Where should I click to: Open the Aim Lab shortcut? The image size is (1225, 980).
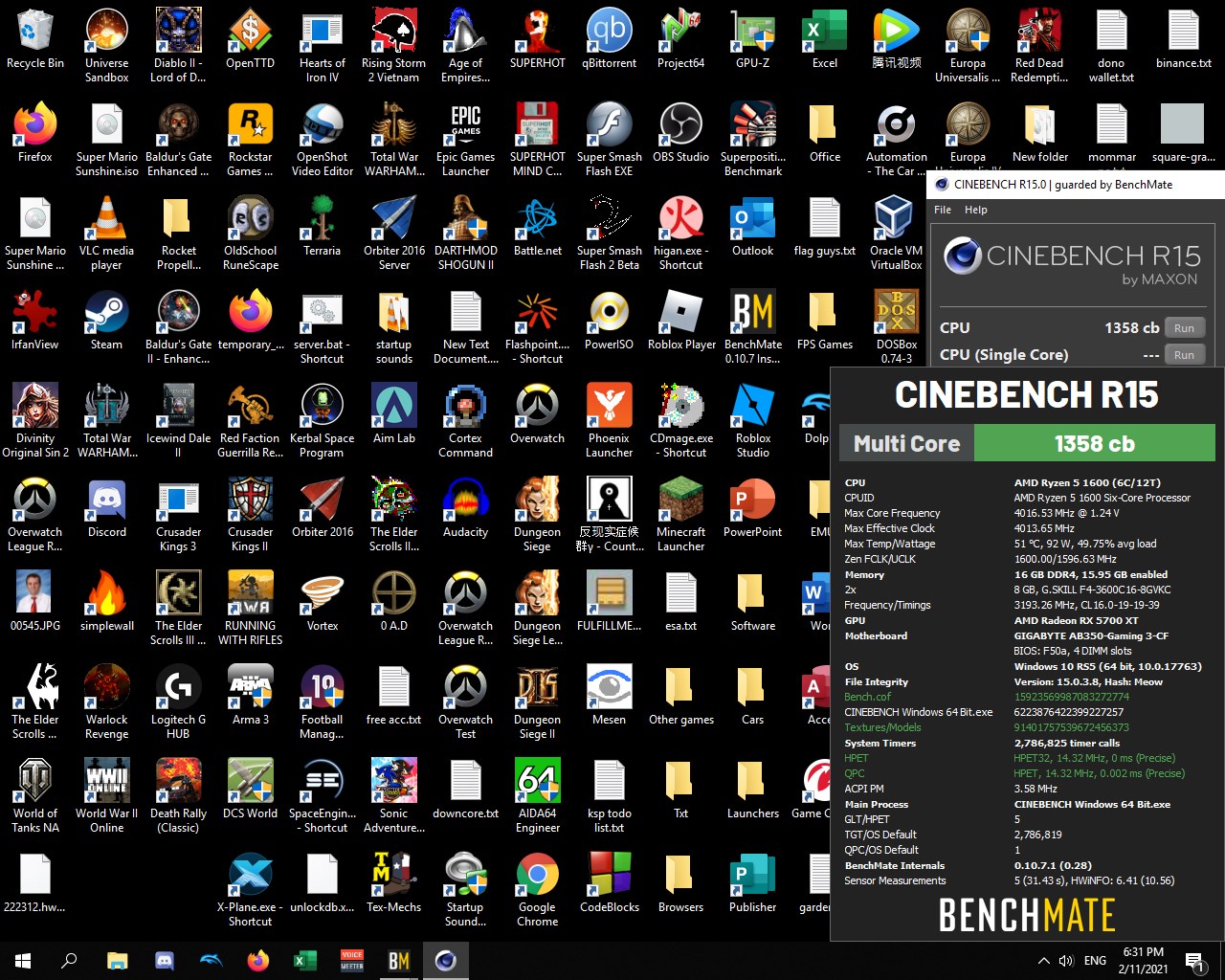click(394, 415)
